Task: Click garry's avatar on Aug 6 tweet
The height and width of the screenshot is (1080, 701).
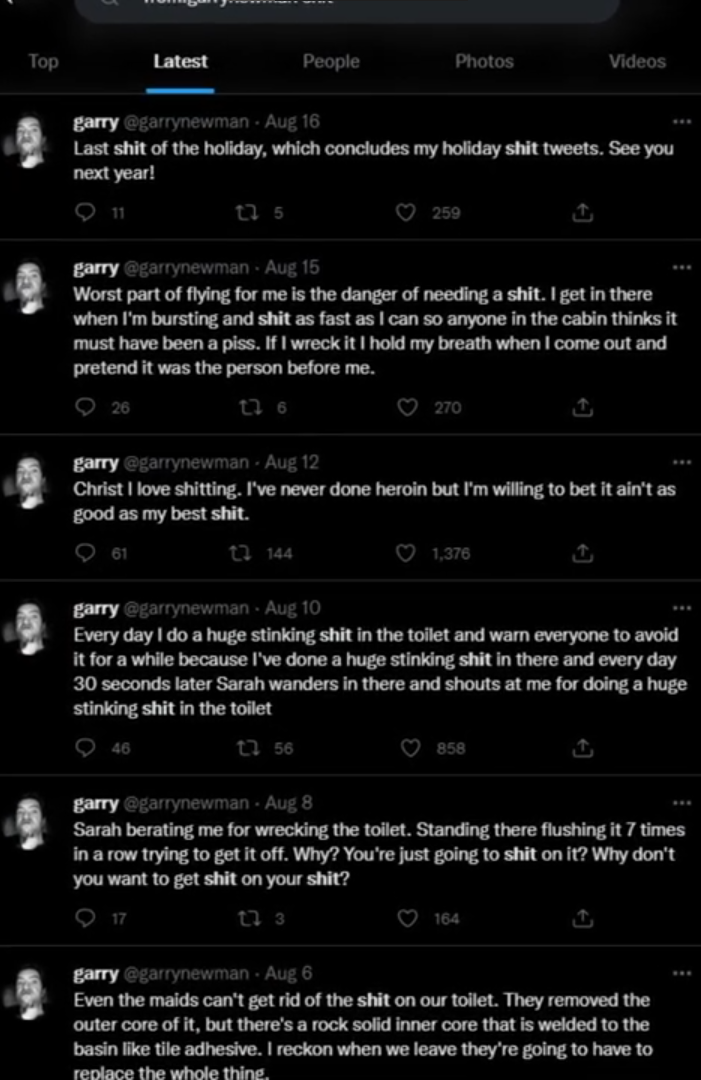Action: pyautogui.click(x=28, y=993)
